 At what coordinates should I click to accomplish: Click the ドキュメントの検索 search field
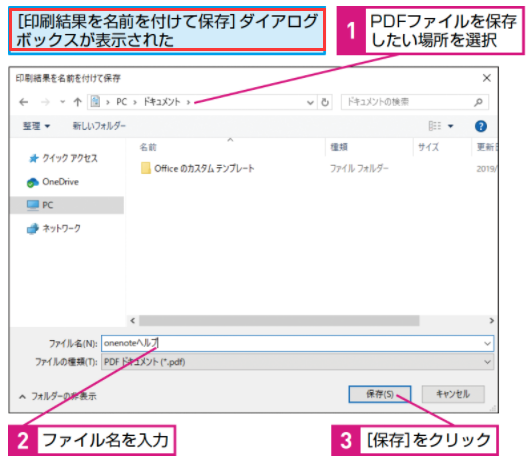pyautogui.click(x=415, y=102)
